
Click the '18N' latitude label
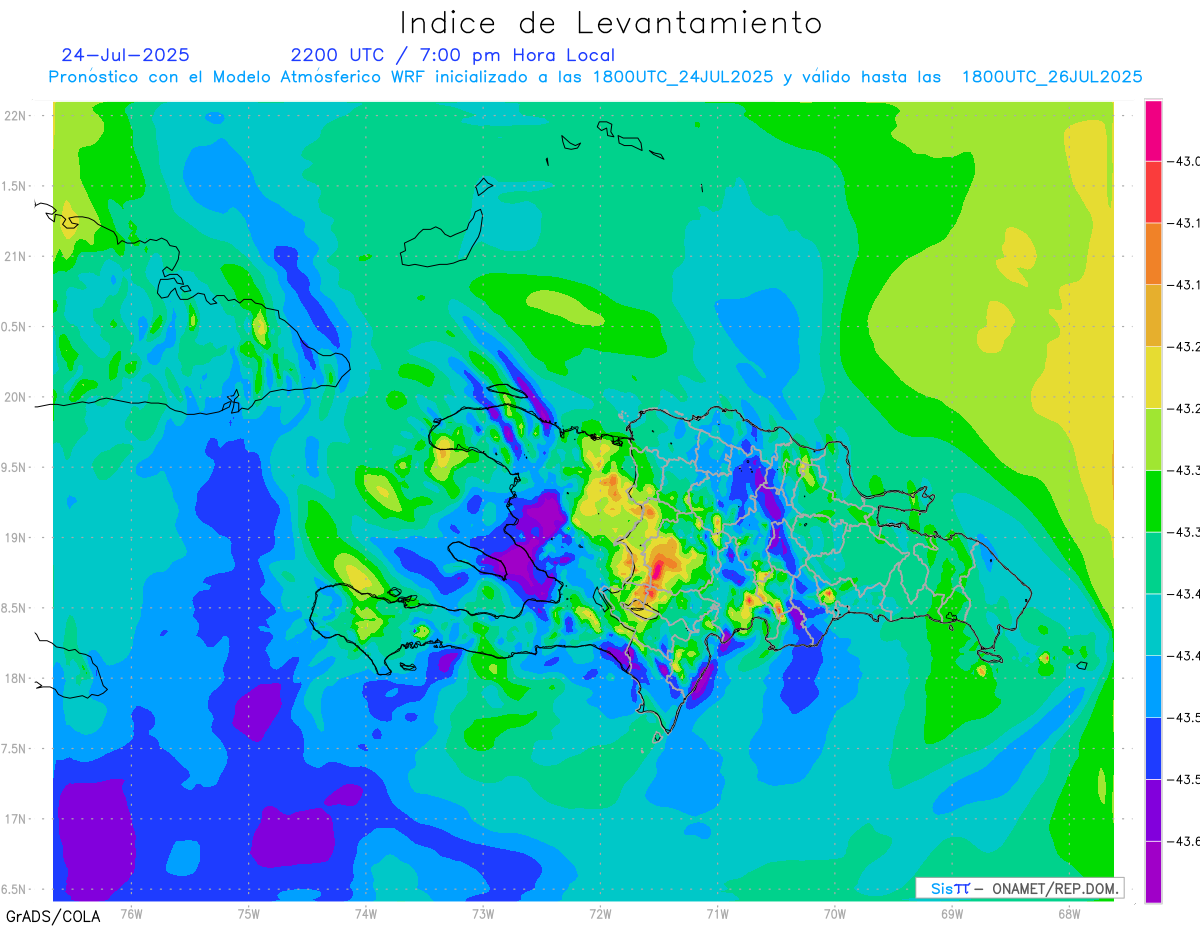(16, 678)
